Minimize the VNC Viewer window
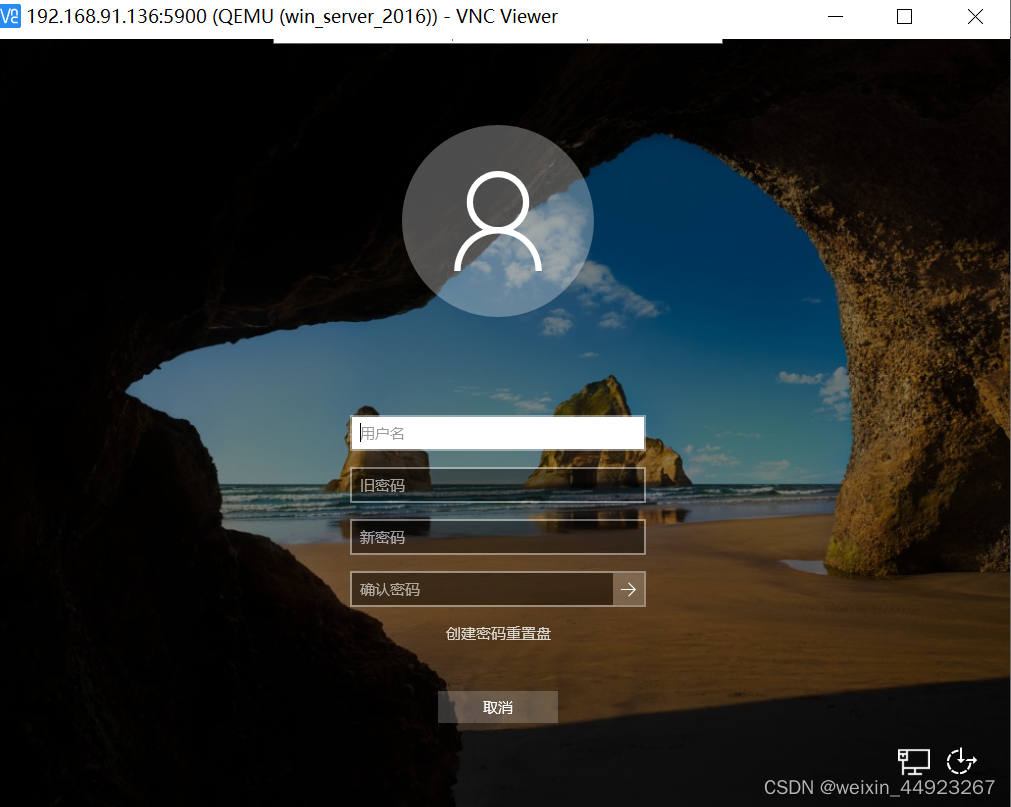Viewport: 1011px width, 807px height. point(836,17)
